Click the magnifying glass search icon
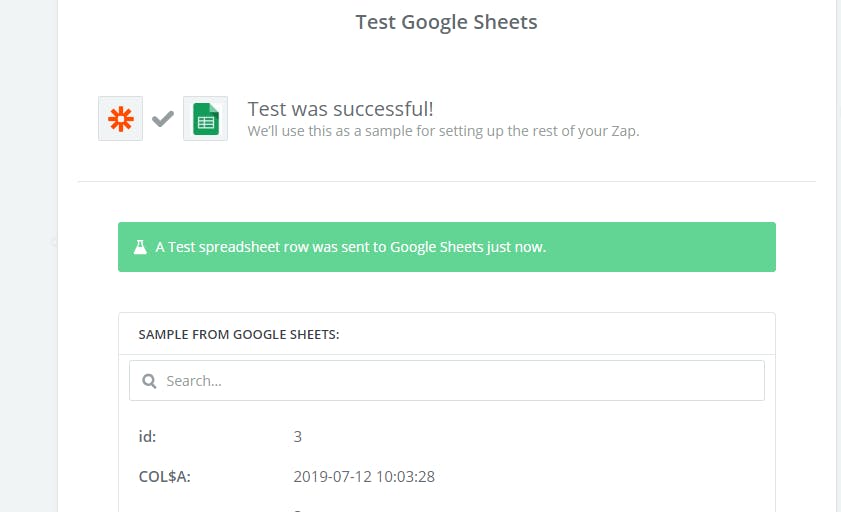Screen dimensions: 841x512 click(x=149, y=381)
